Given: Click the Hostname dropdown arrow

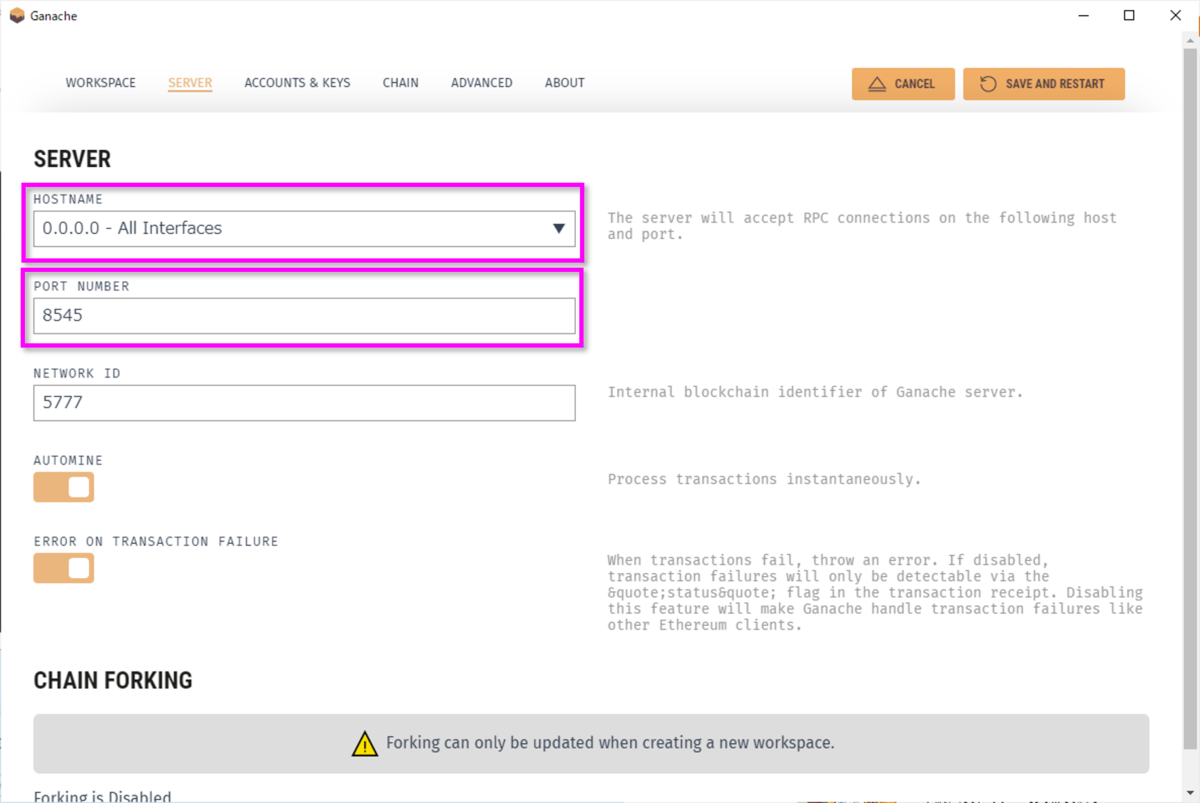Looking at the screenshot, I should pyautogui.click(x=559, y=229).
